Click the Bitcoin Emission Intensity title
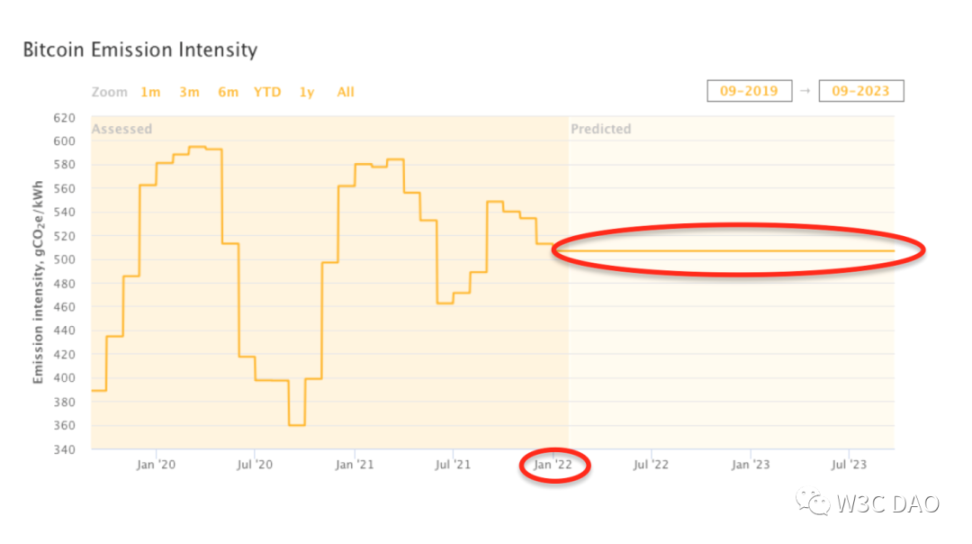This screenshot has width=972, height=544. 140,49
